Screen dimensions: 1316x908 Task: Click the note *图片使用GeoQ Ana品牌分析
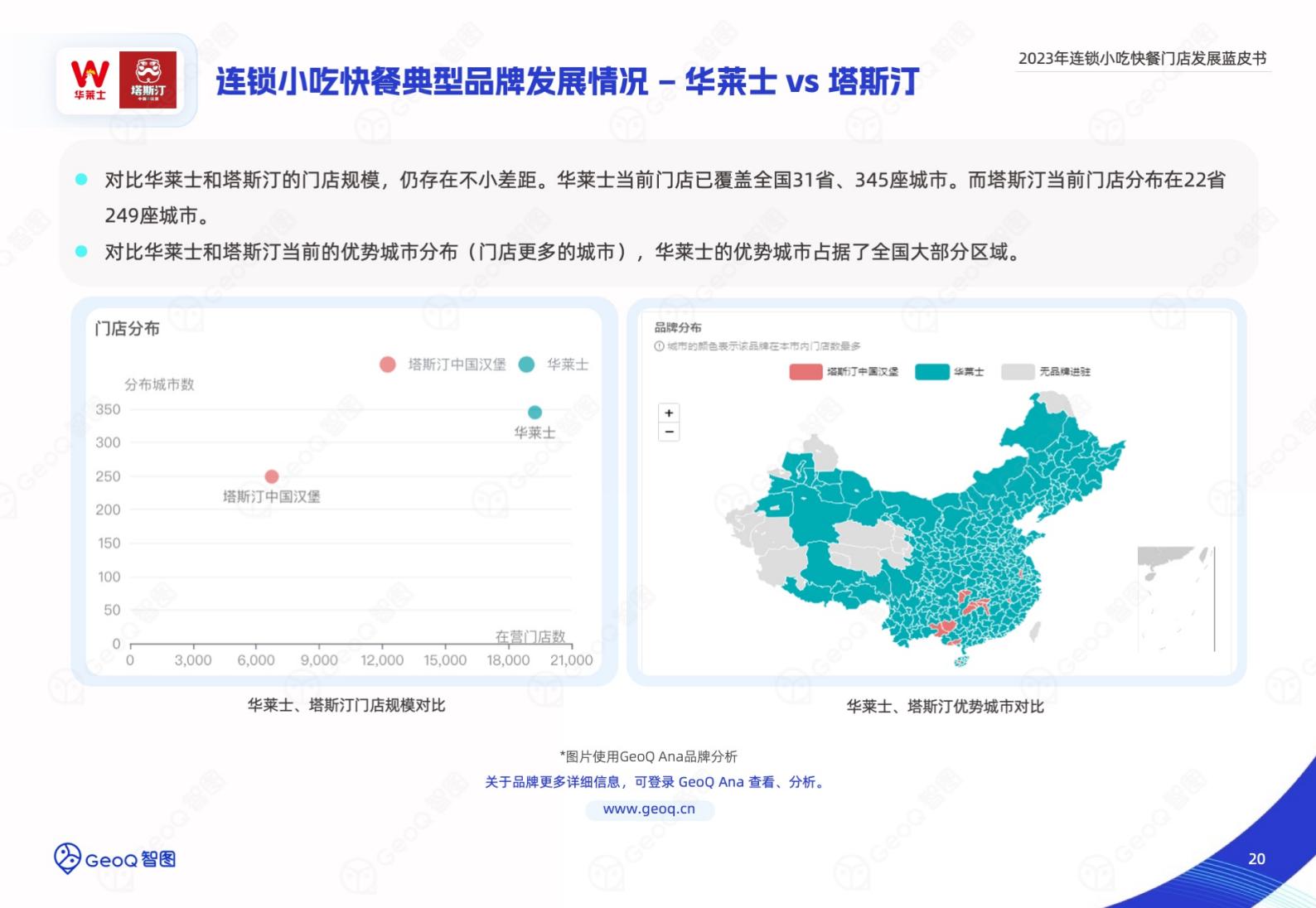(648, 756)
